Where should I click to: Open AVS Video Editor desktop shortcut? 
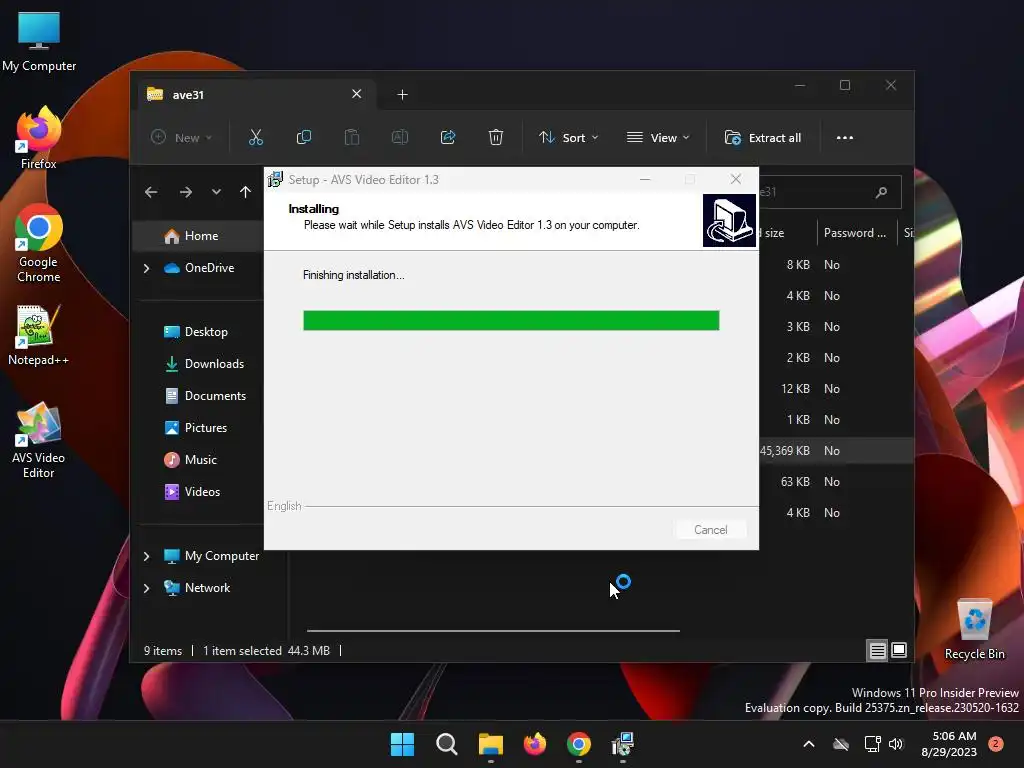(39, 440)
